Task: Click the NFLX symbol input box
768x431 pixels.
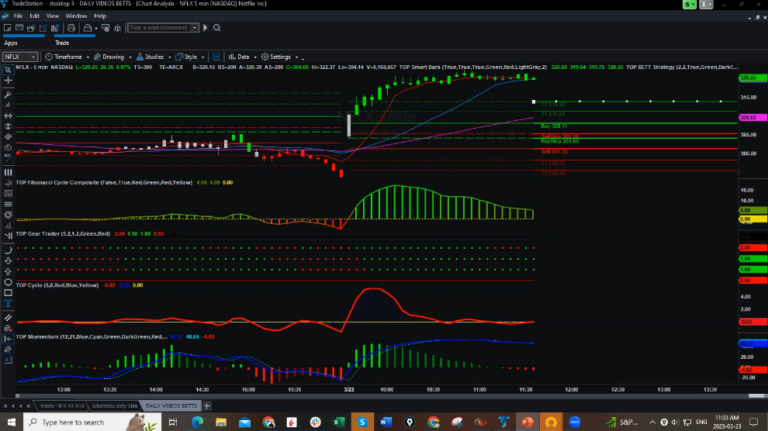Action: 20,57
